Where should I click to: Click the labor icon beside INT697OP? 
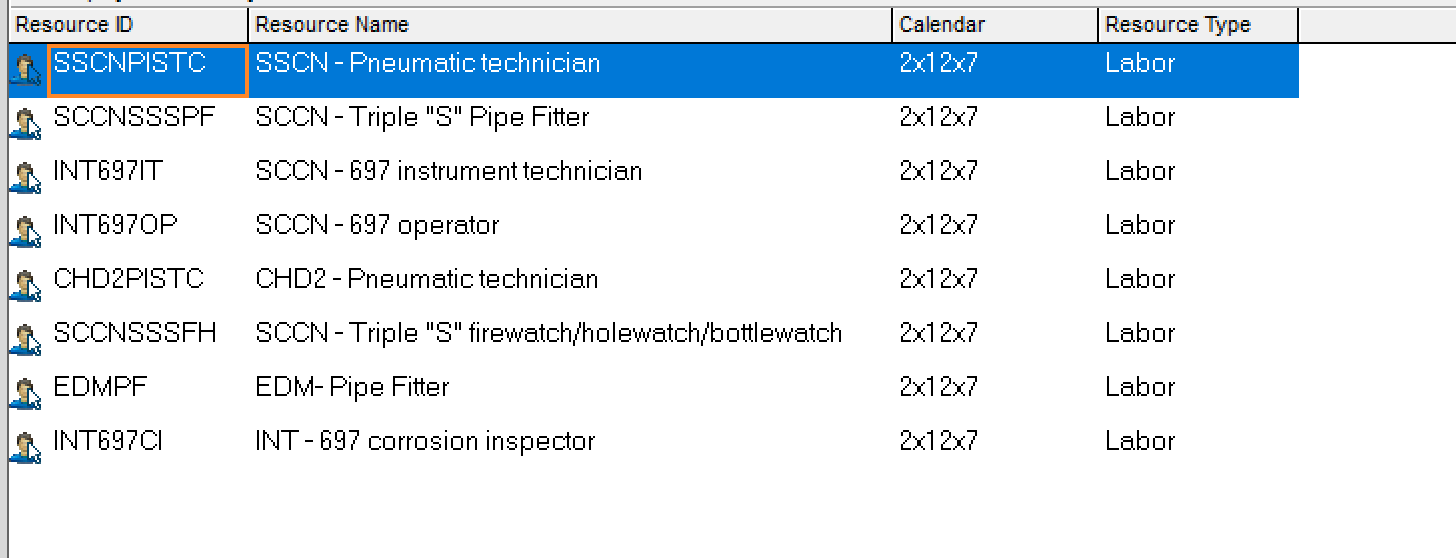click(25, 232)
